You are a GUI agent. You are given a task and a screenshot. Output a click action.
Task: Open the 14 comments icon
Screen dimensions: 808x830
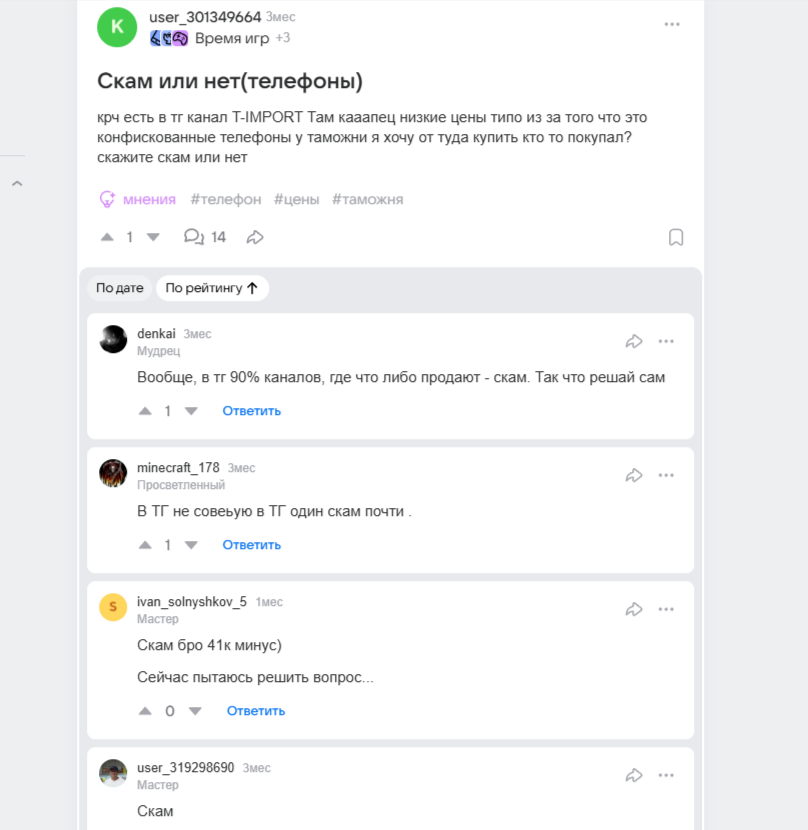(194, 237)
